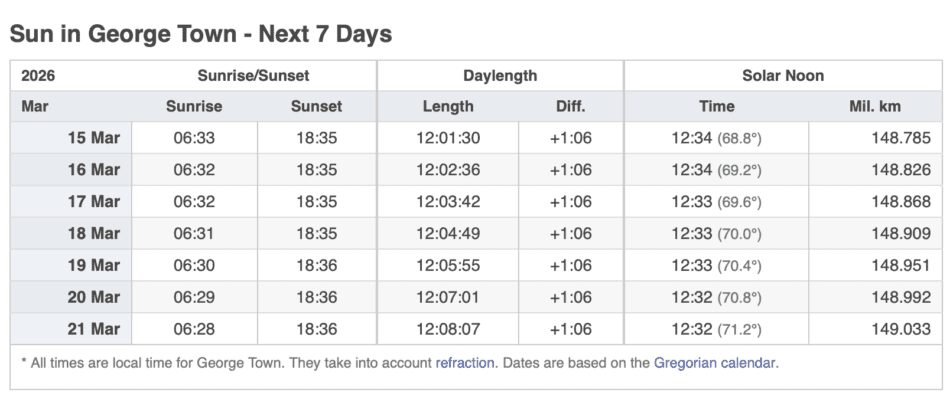This screenshot has height=406, width=950.
Task: Click the Sunrise/Sunset group header
Action: pyautogui.click(x=253, y=76)
